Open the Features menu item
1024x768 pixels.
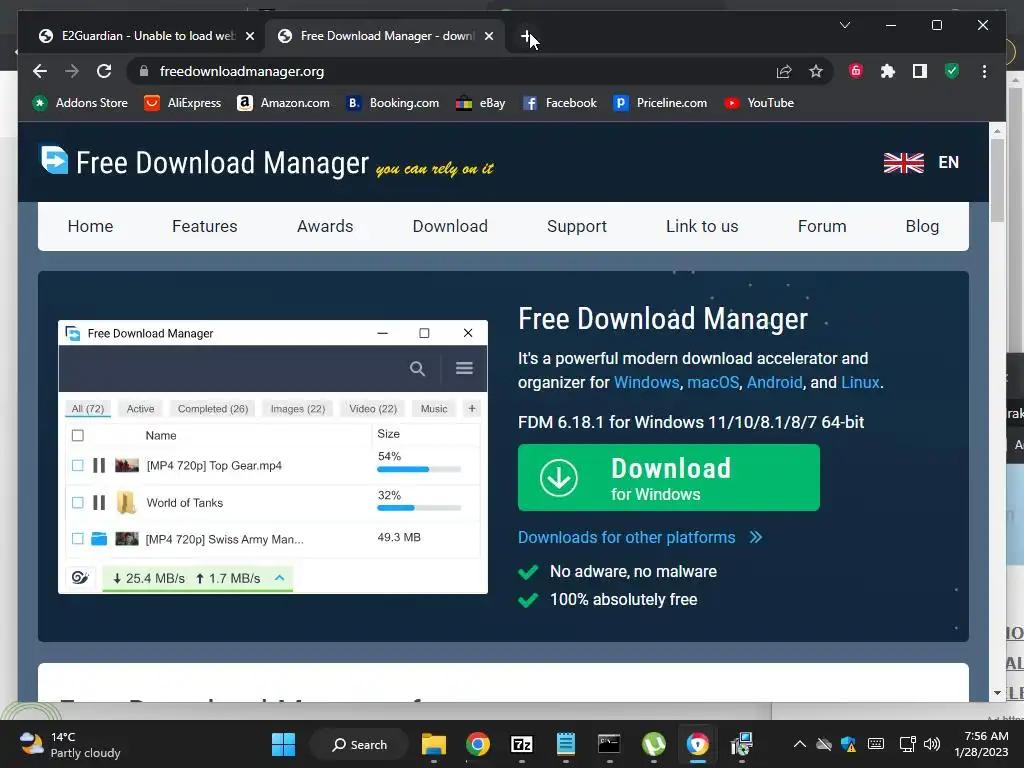pyautogui.click(x=204, y=226)
